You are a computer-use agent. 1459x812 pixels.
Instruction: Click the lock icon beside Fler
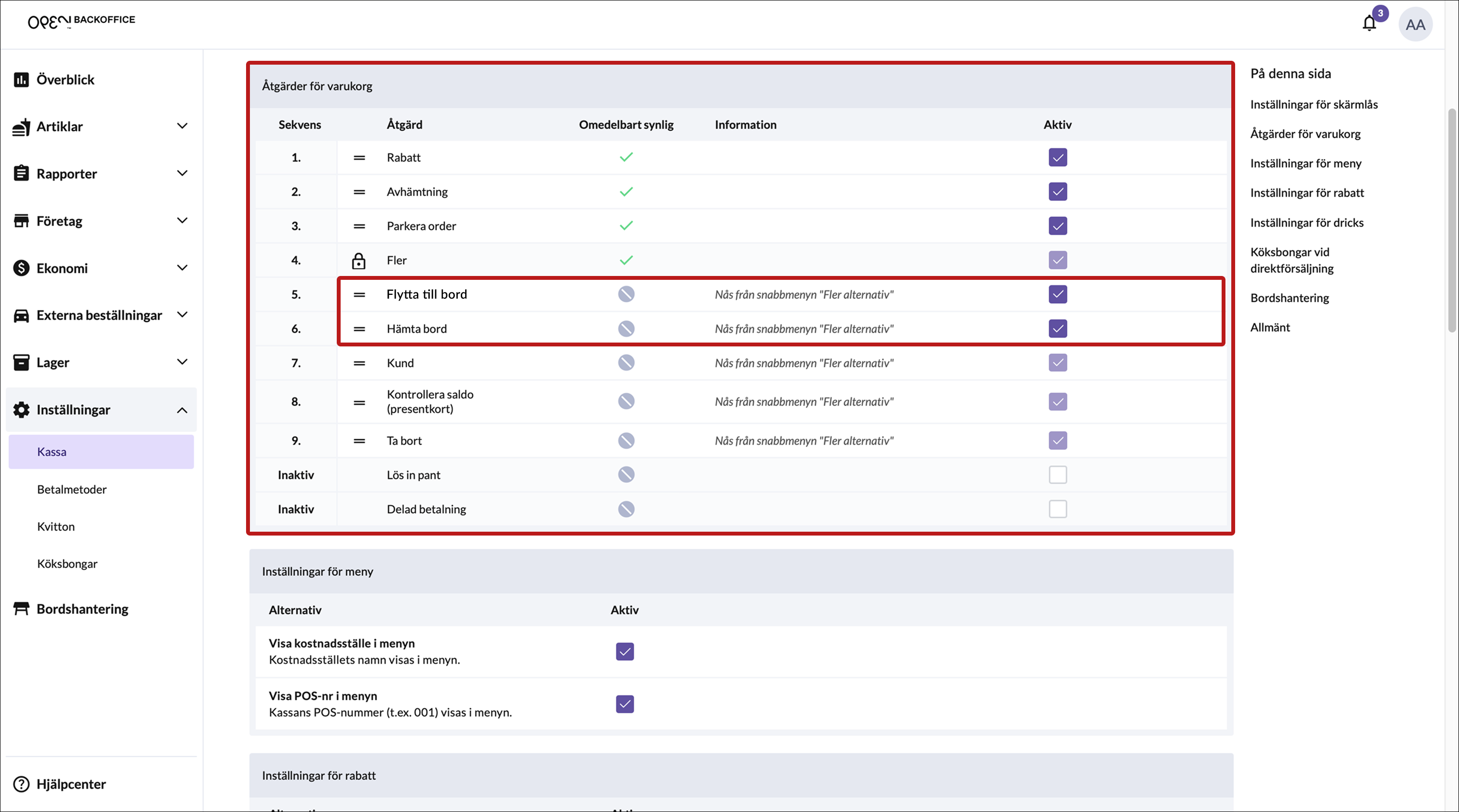(x=358, y=261)
